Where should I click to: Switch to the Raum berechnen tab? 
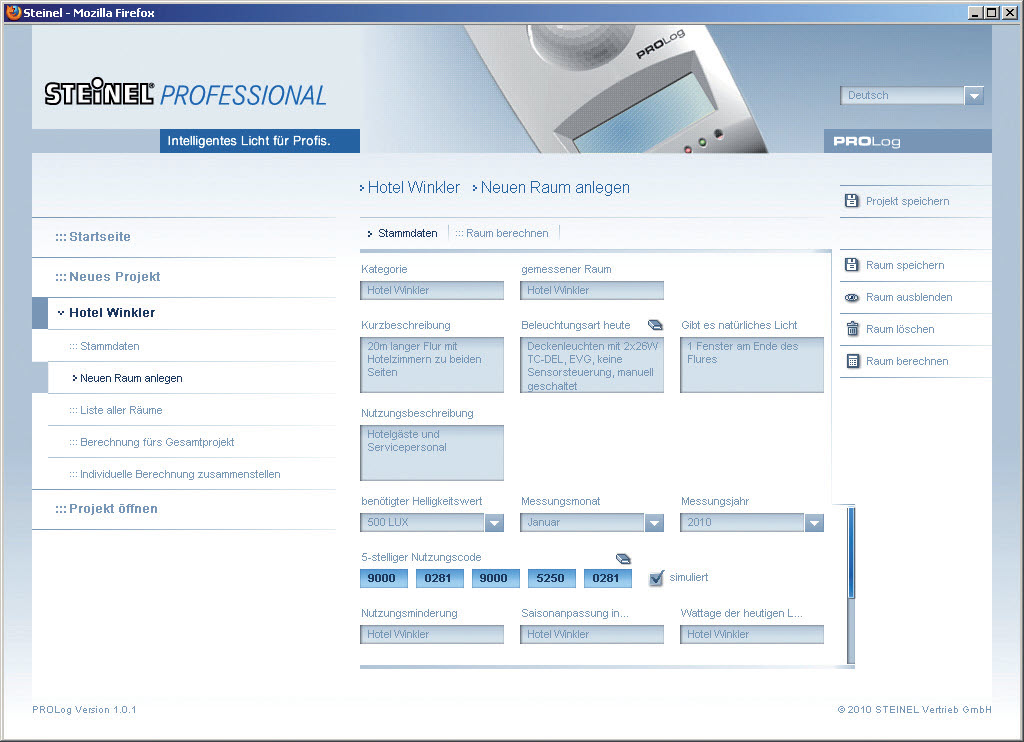coord(507,233)
